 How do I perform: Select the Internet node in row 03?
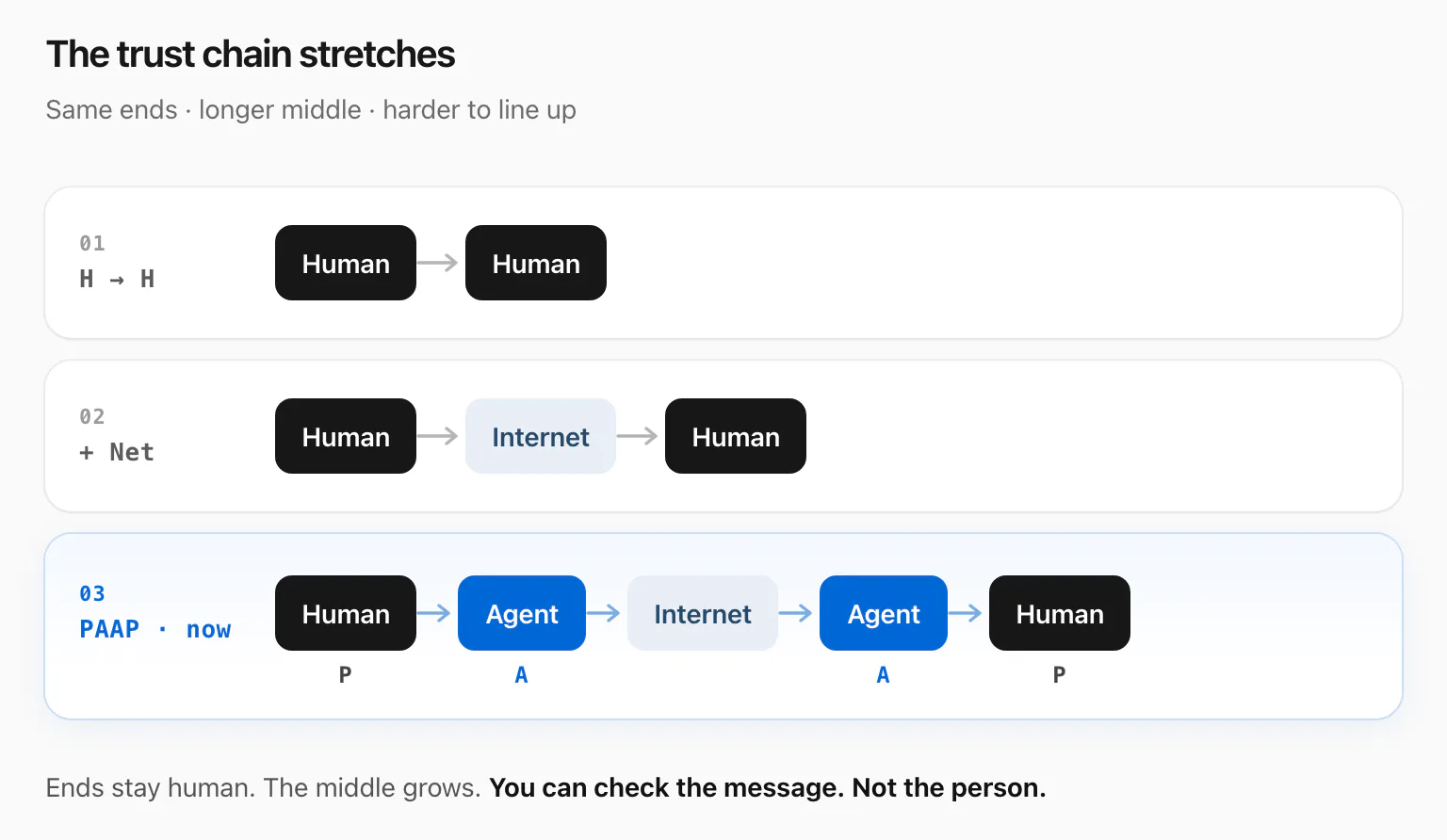coord(703,613)
